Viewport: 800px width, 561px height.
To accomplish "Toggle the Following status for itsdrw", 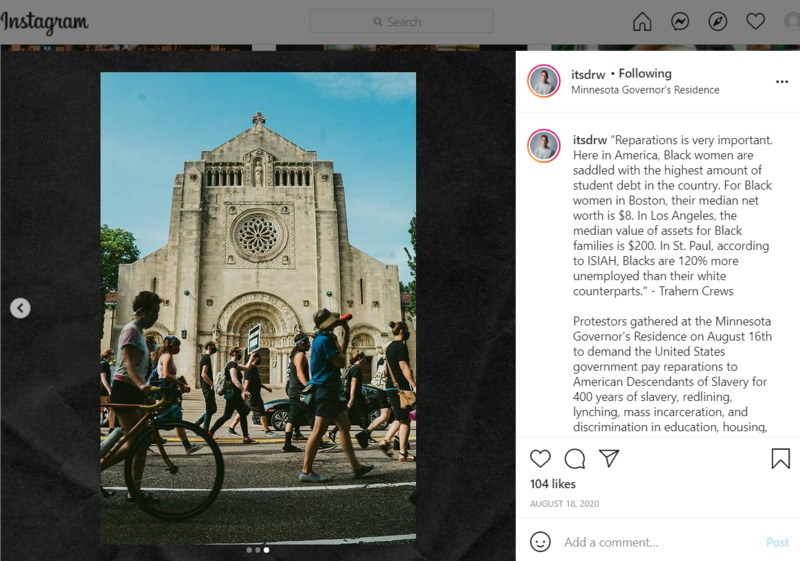I will click(645, 73).
